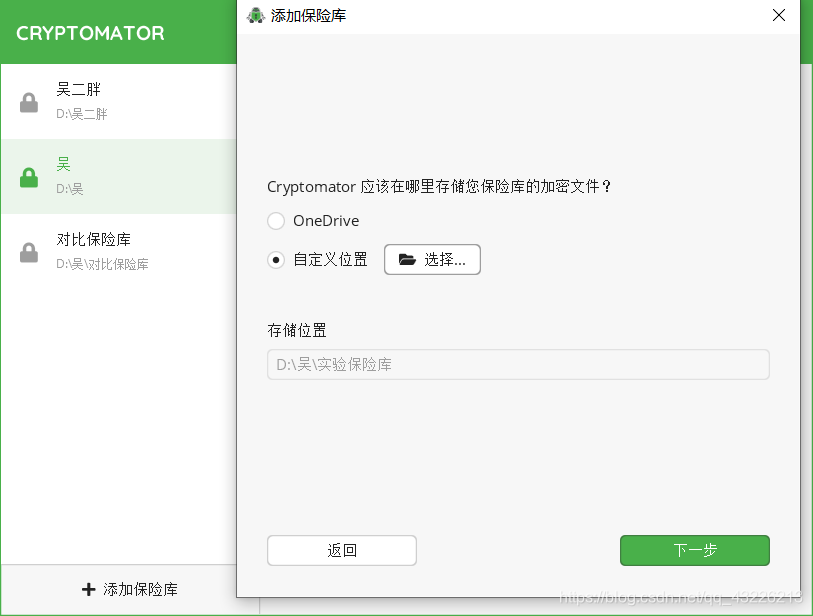The height and width of the screenshot is (616, 813).
Task: Click the folder icon in the 选择 button
Action: point(408,259)
